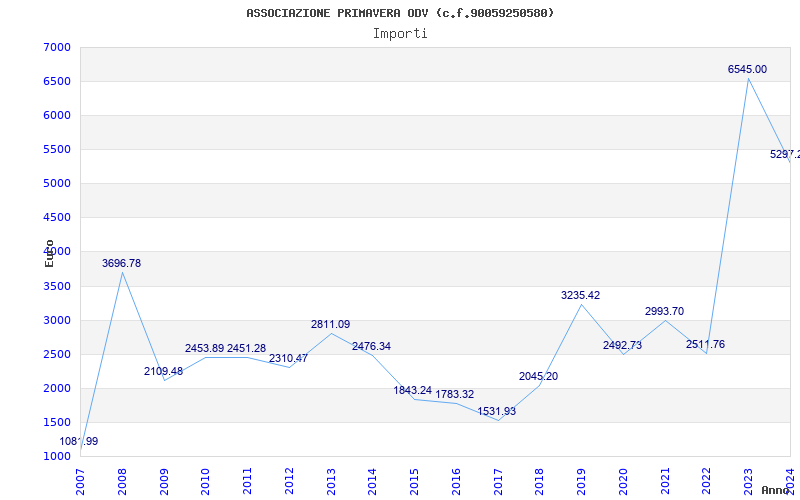Click the 2022 x-axis year label
The image size is (800, 500).
707,482
